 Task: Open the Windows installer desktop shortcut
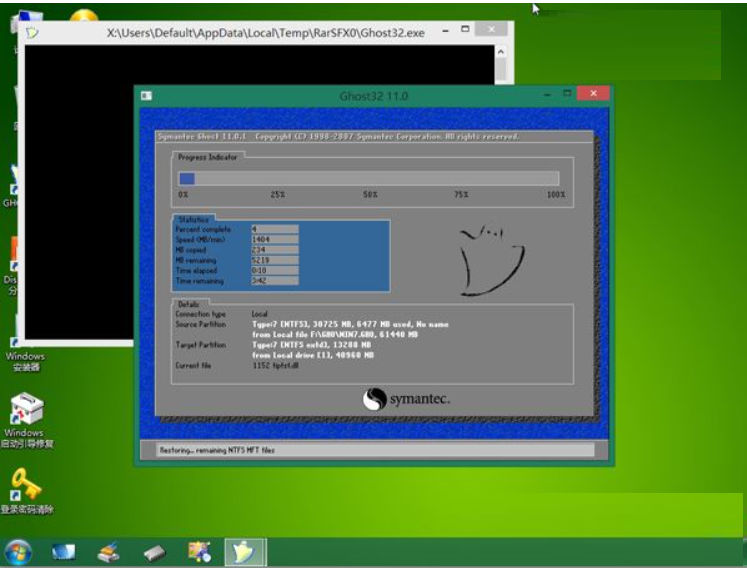pos(25,335)
